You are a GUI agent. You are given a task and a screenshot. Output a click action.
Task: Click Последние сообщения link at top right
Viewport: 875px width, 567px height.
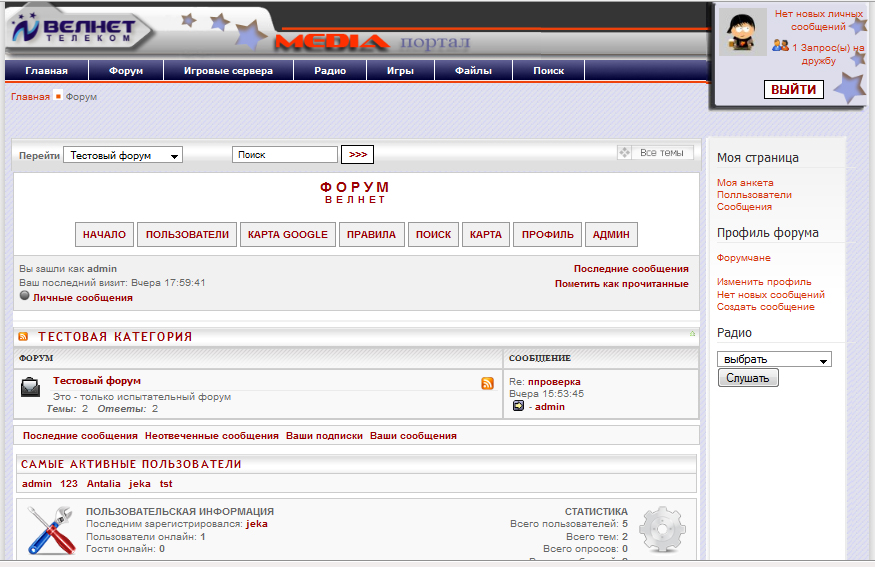tap(631, 268)
